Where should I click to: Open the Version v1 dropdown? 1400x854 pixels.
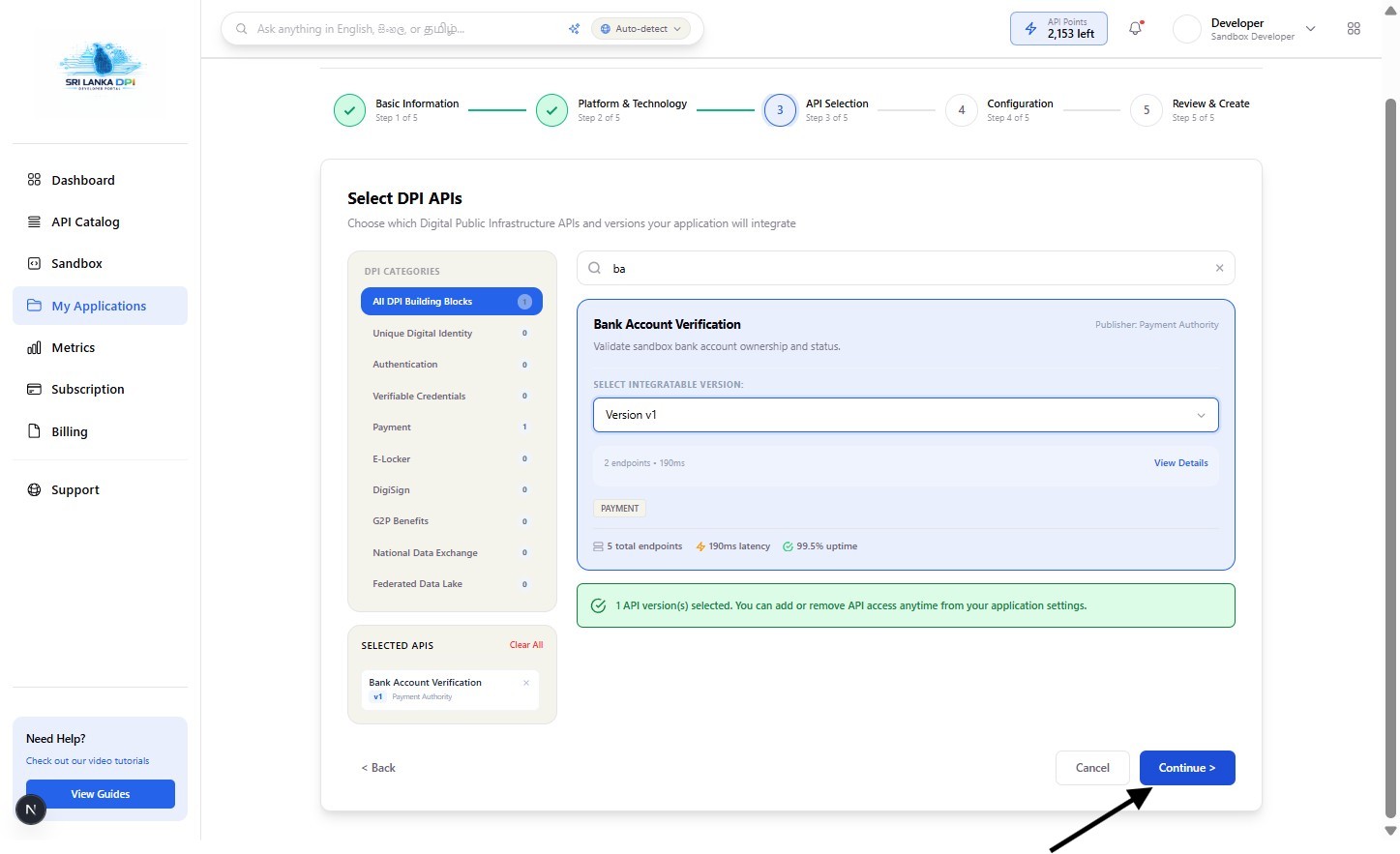point(906,415)
